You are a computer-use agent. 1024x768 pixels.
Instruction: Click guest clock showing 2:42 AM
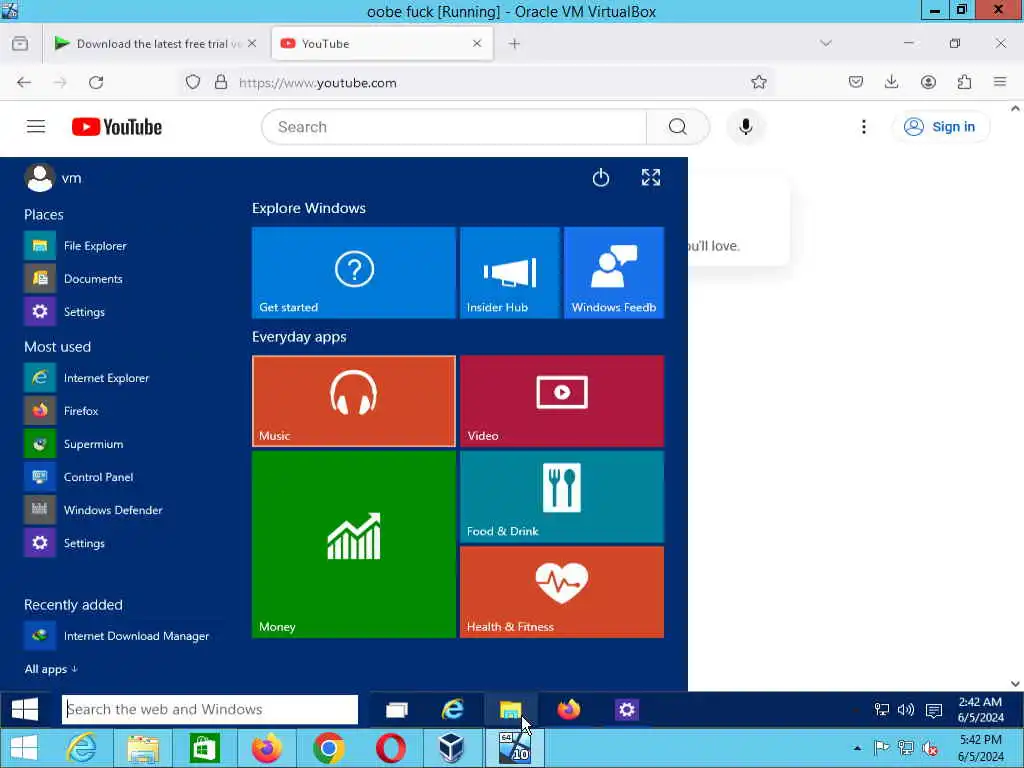(x=980, y=709)
